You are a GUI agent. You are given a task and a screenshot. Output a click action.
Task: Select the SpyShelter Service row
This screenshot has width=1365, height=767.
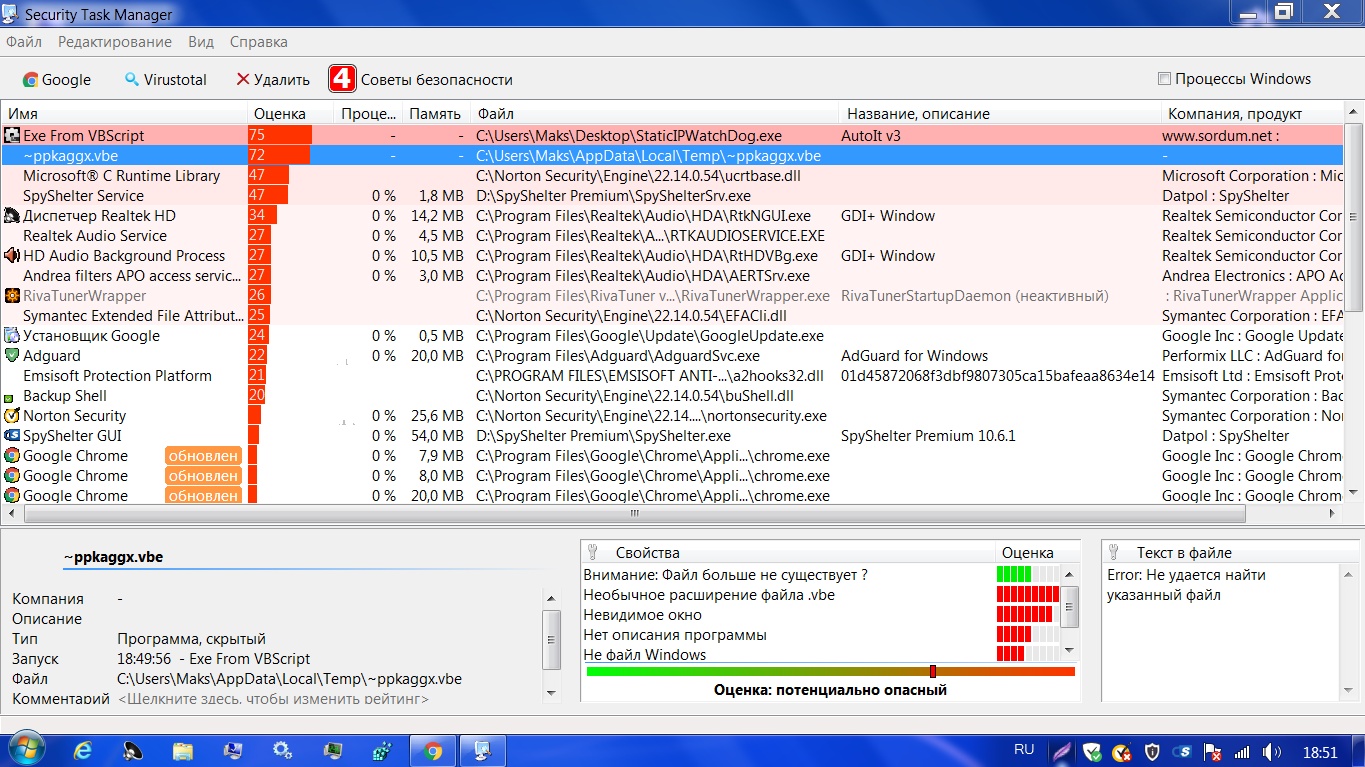pyautogui.click(x=673, y=195)
